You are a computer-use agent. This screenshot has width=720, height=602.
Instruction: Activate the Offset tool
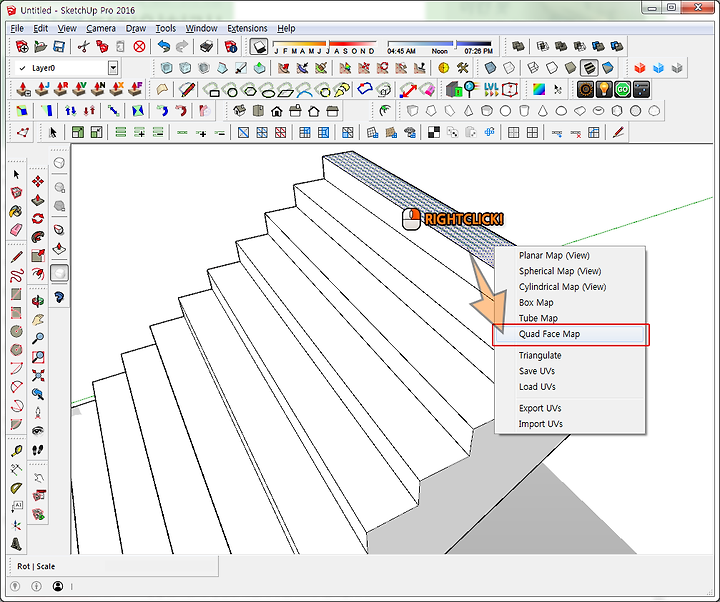coord(38,274)
